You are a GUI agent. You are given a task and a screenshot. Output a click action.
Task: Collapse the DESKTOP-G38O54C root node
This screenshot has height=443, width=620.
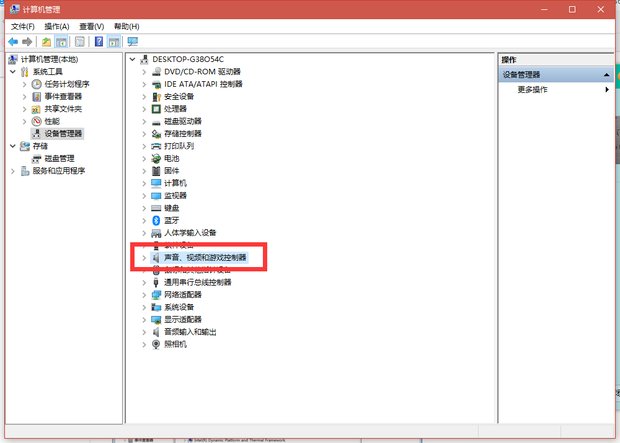pos(132,59)
